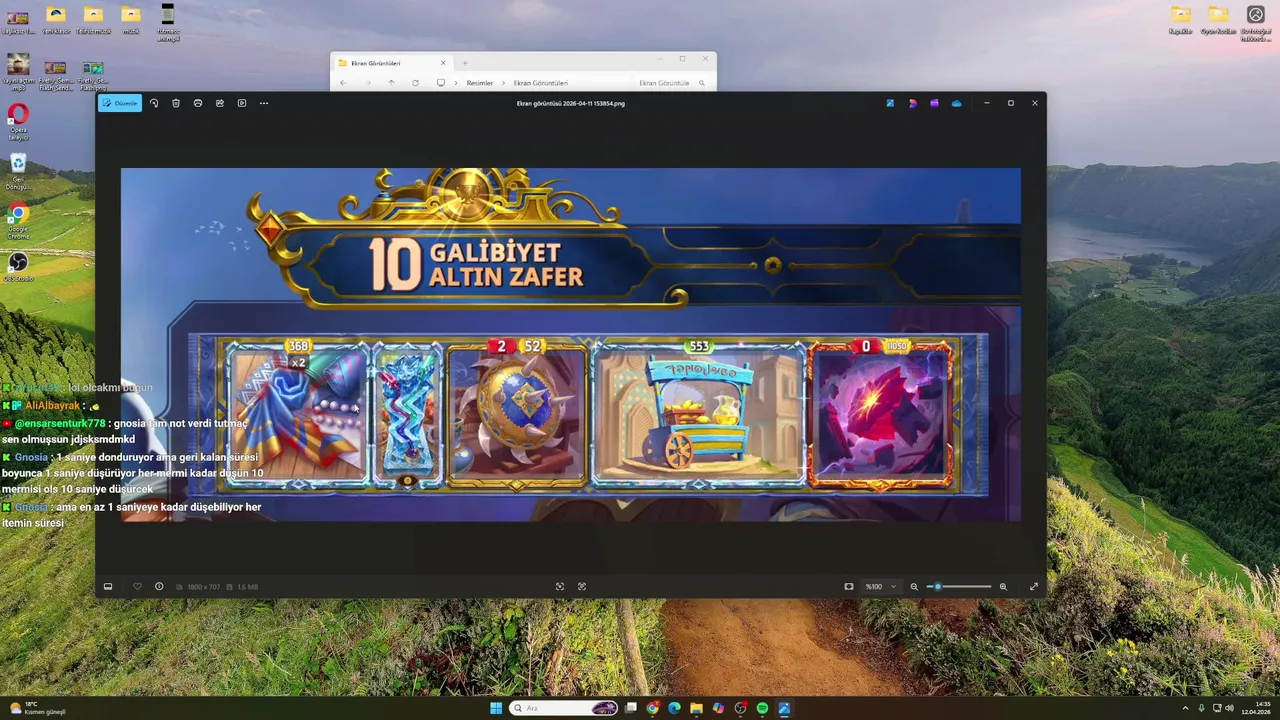The image size is (1280, 720).
Task: Open OBS Studio desktop shortcut
Action: point(18,267)
